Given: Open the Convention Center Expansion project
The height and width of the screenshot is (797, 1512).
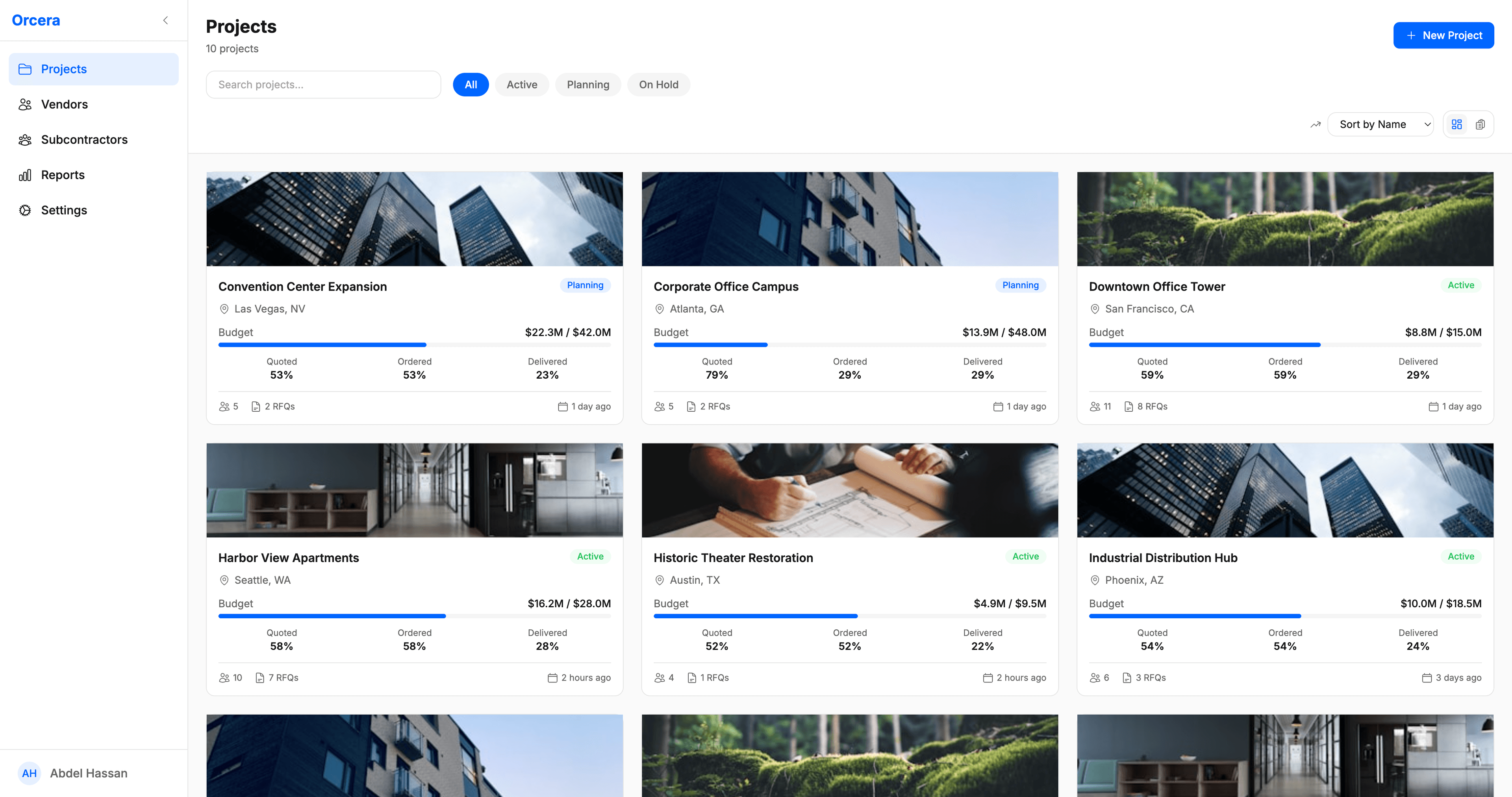Looking at the screenshot, I should click(x=302, y=287).
